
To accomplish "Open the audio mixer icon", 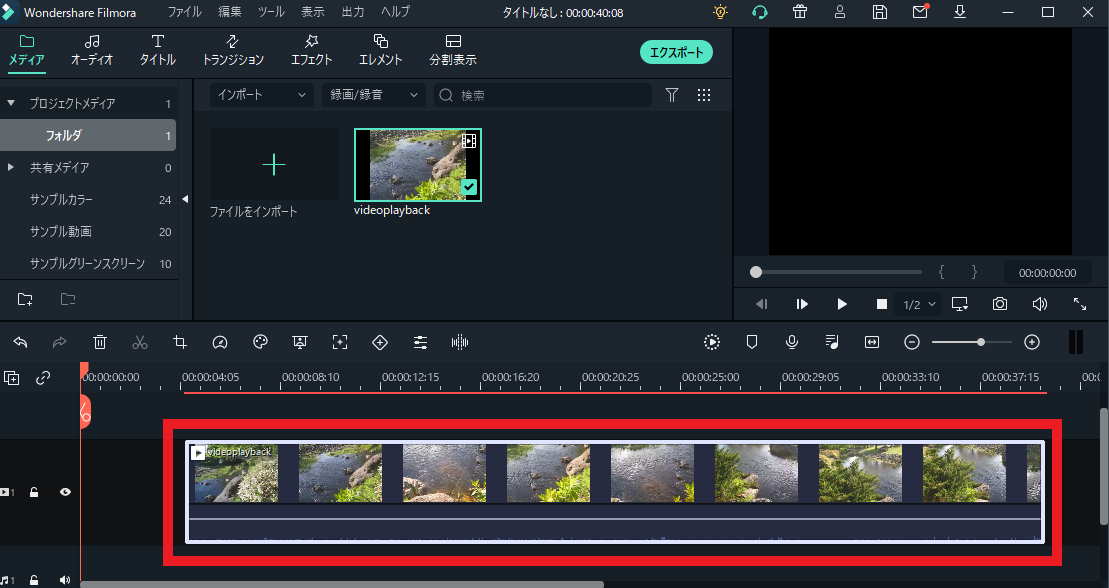I will [x=832, y=342].
